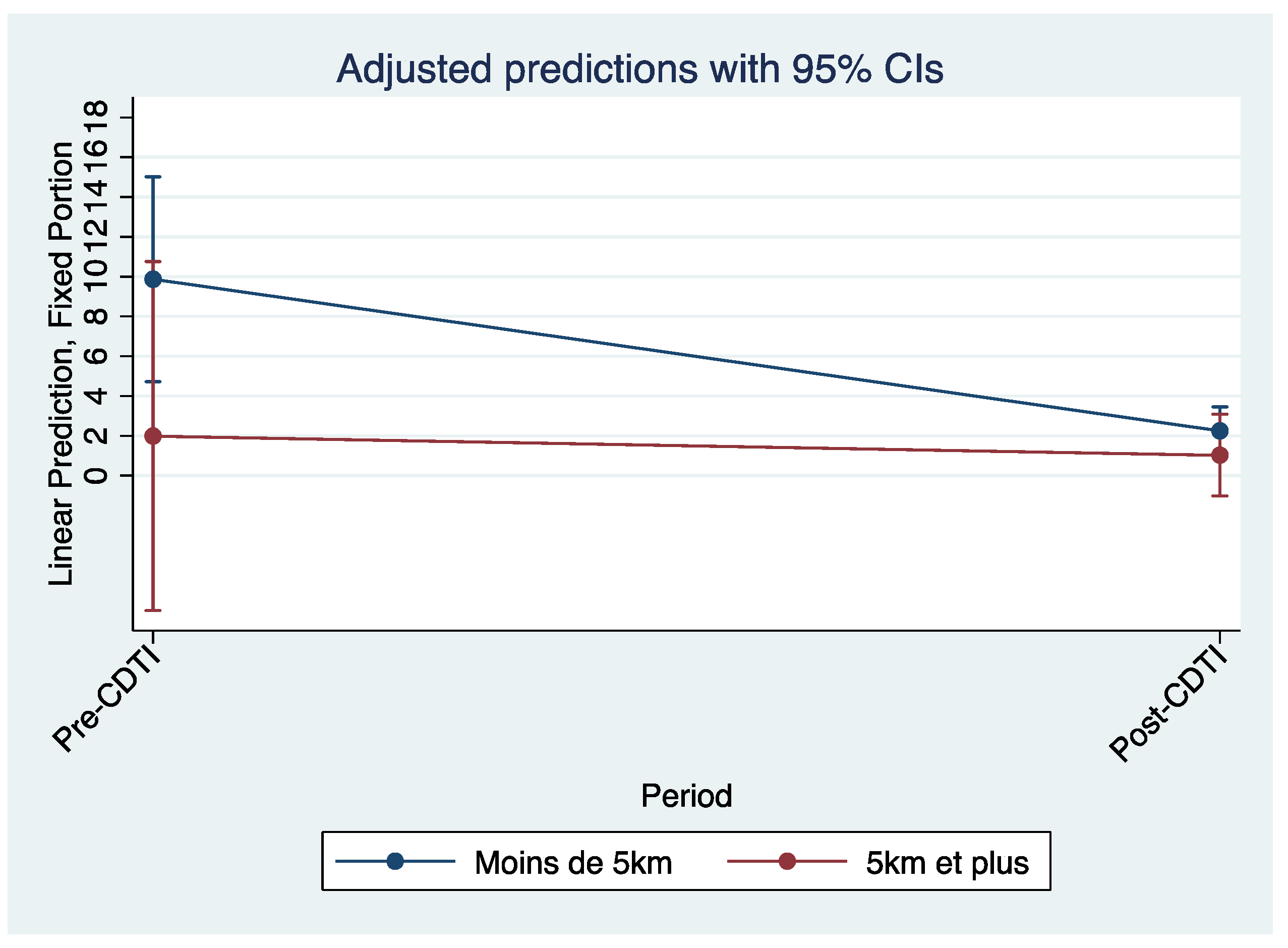
Task: Select the y-axis tick label 4
Action: click(96, 396)
